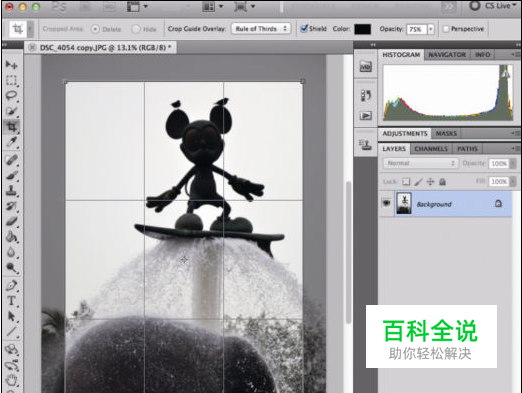The image size is (522, 393).
Task: Open the layer blend mode Normal dropdown
Action: coord(420,163)
